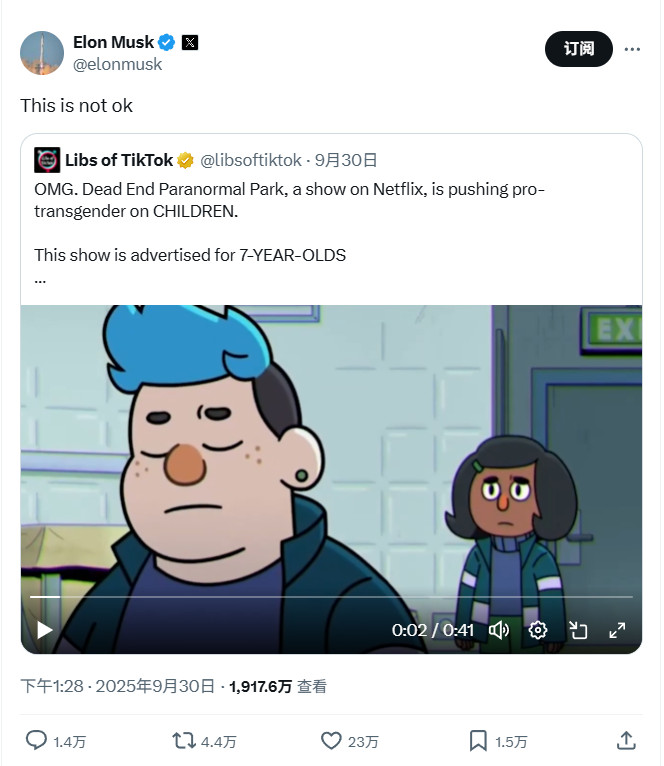The width and height of the screenshot is (664, 766).
Task: Open video settings gear icon
Action: [x=538, y=630]
